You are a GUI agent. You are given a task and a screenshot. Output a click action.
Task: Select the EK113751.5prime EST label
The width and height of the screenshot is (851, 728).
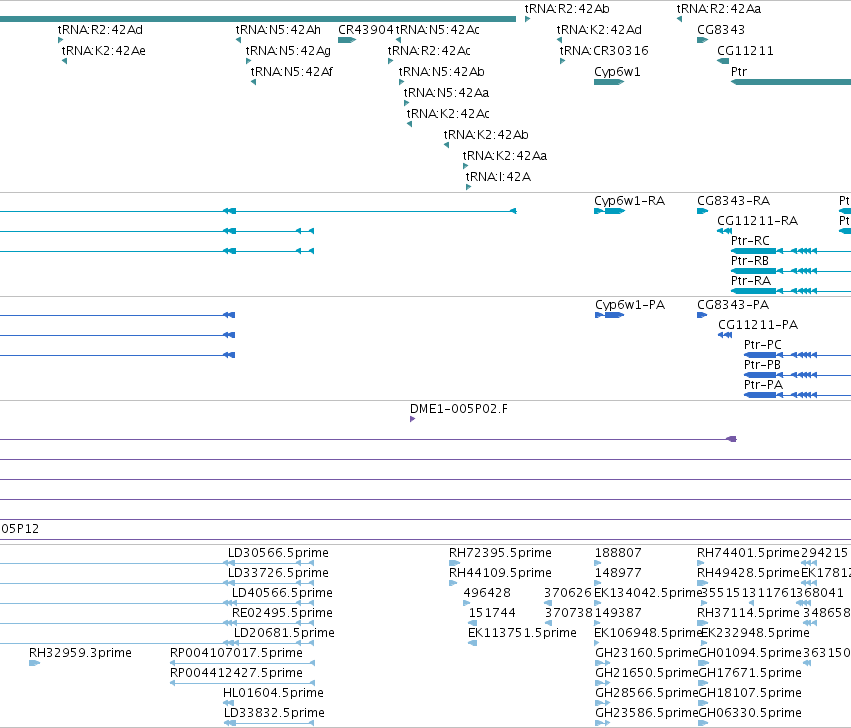coord(522,633)
